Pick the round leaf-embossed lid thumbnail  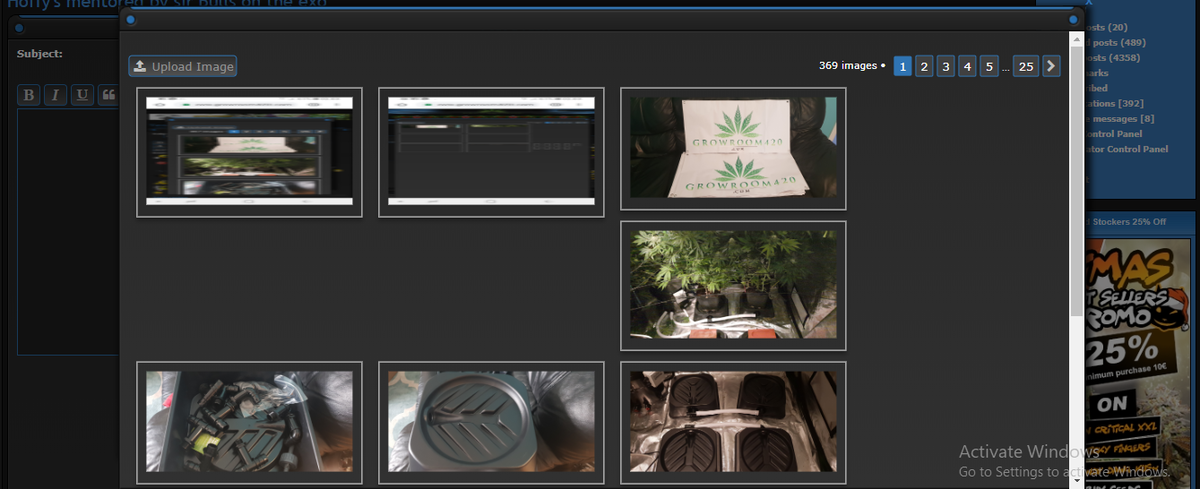pos(491,421)
